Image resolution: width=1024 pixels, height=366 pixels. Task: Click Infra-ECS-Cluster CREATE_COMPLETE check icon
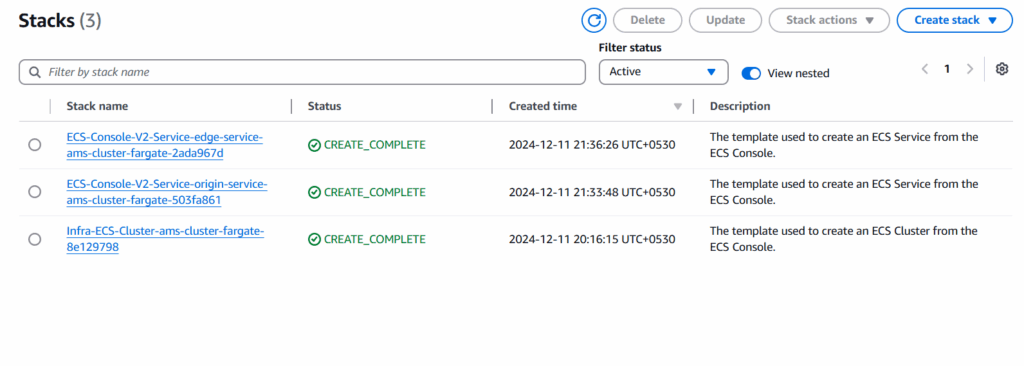point(314,239)
